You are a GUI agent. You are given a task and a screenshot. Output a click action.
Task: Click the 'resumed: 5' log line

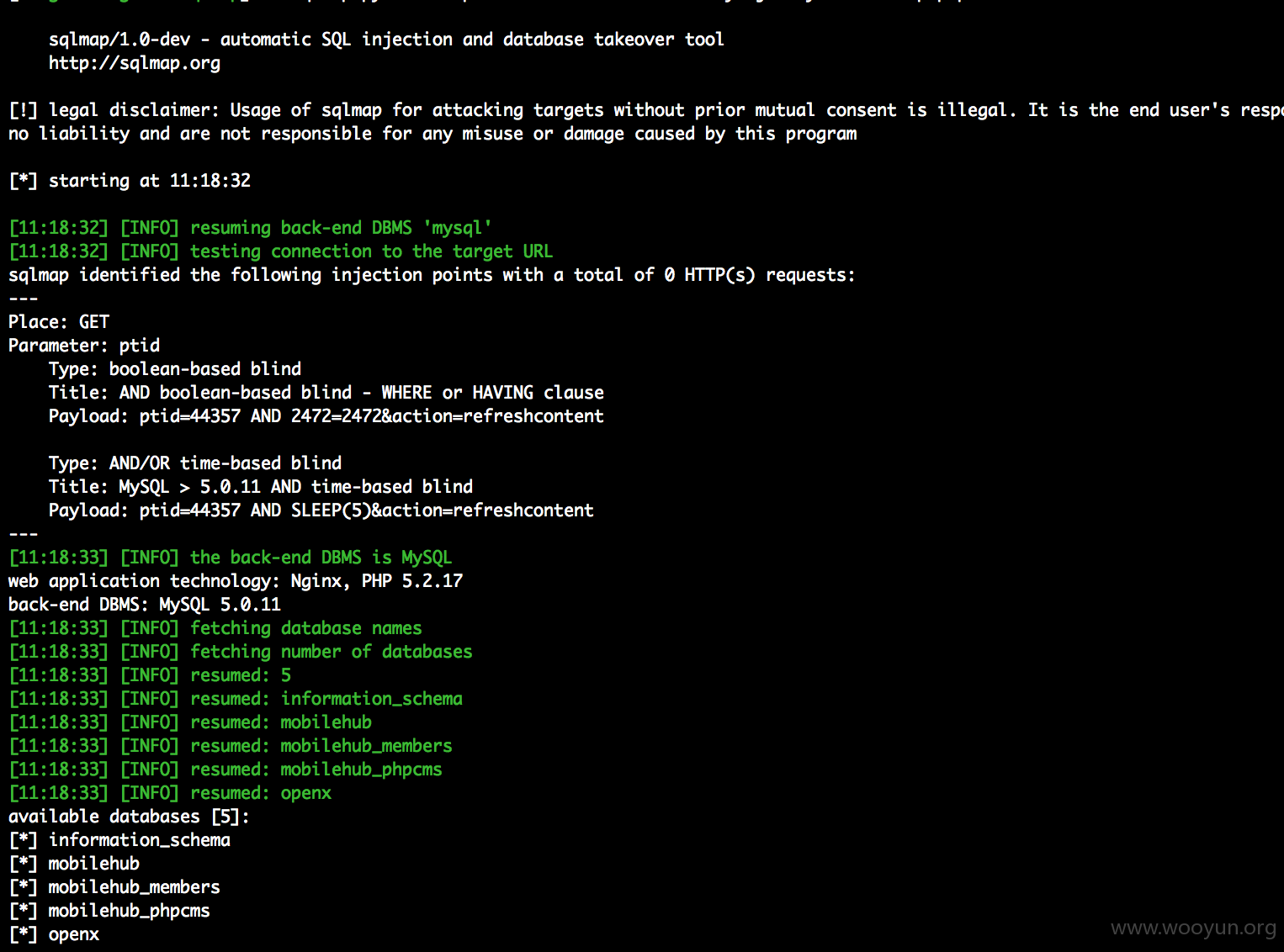click(x=150, y=675)
